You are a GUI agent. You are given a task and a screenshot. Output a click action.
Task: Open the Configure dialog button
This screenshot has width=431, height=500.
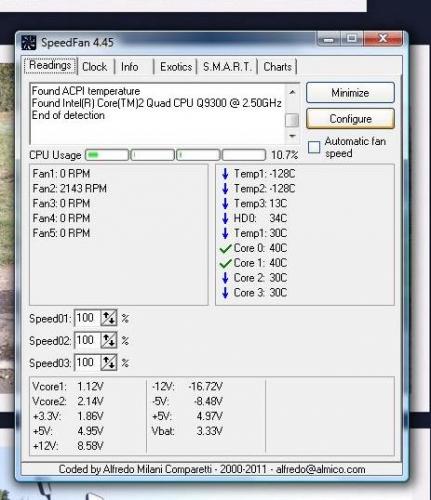(350, 119)
